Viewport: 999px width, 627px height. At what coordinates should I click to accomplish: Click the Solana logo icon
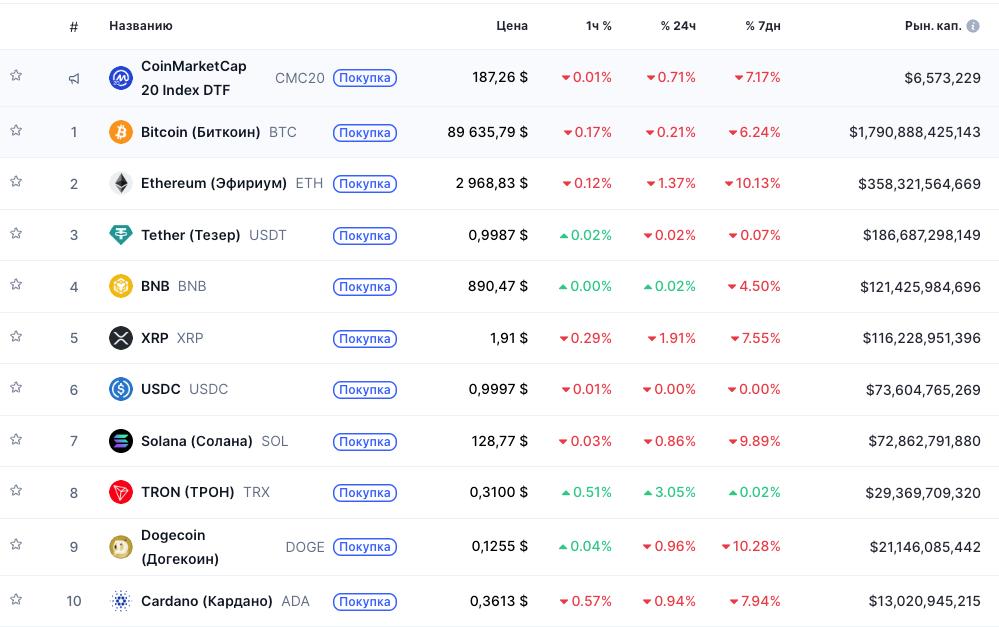(x=120, y=441)
